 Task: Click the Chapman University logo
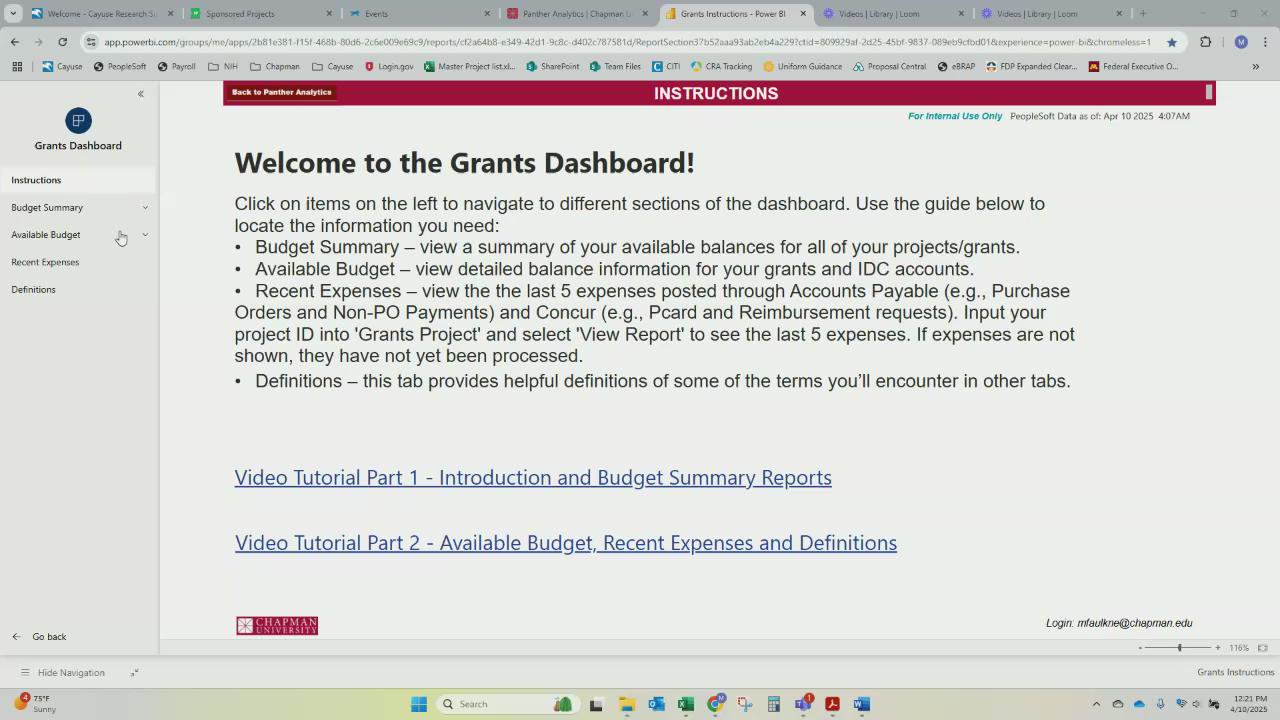click(x=277, y=626)
